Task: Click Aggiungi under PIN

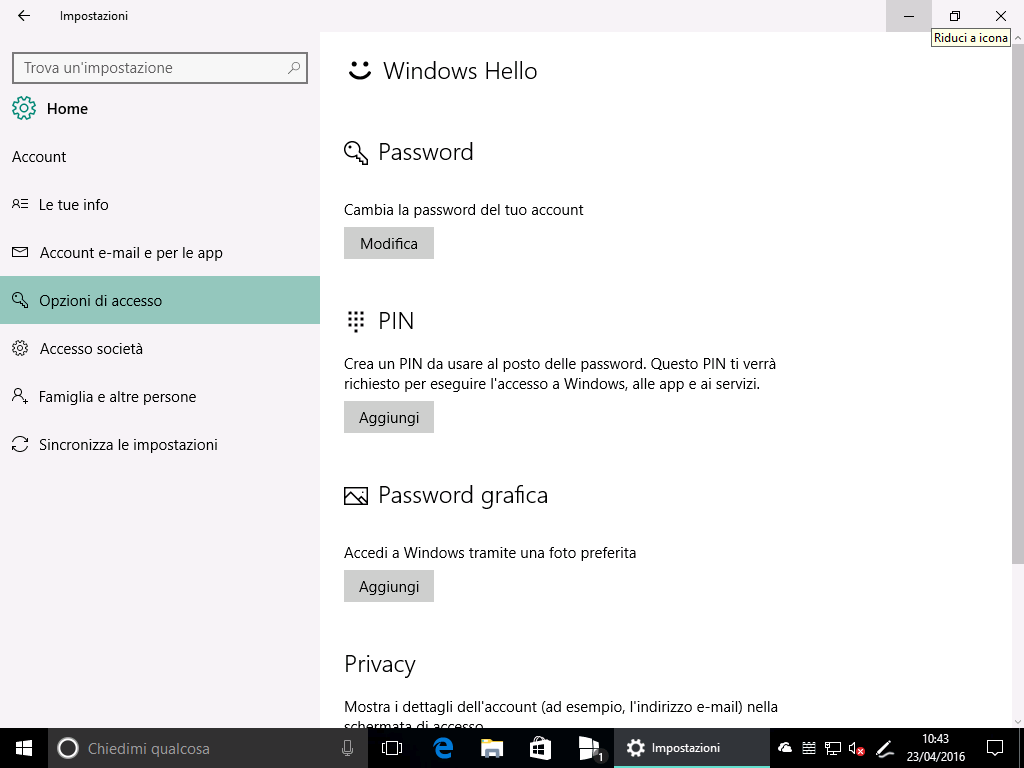Action: click(x=389, y=417)
